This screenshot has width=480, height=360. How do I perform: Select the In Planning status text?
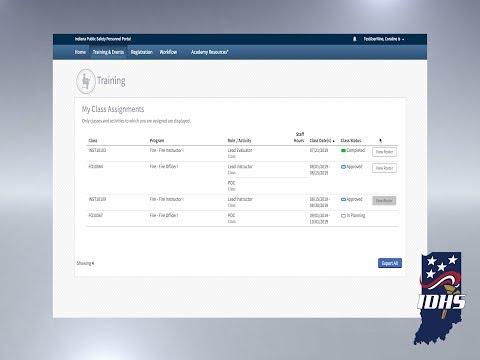[x=356, y=216]
